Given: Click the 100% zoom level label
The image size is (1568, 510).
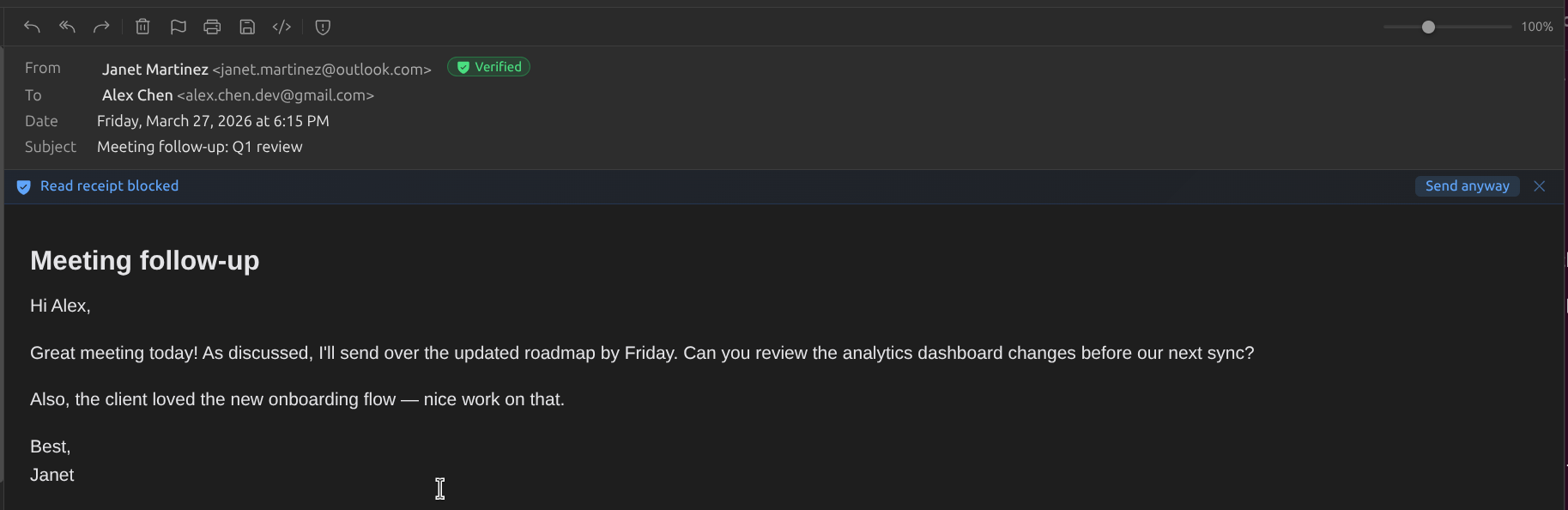Looking at the screenshot, I should (1536, 27).
